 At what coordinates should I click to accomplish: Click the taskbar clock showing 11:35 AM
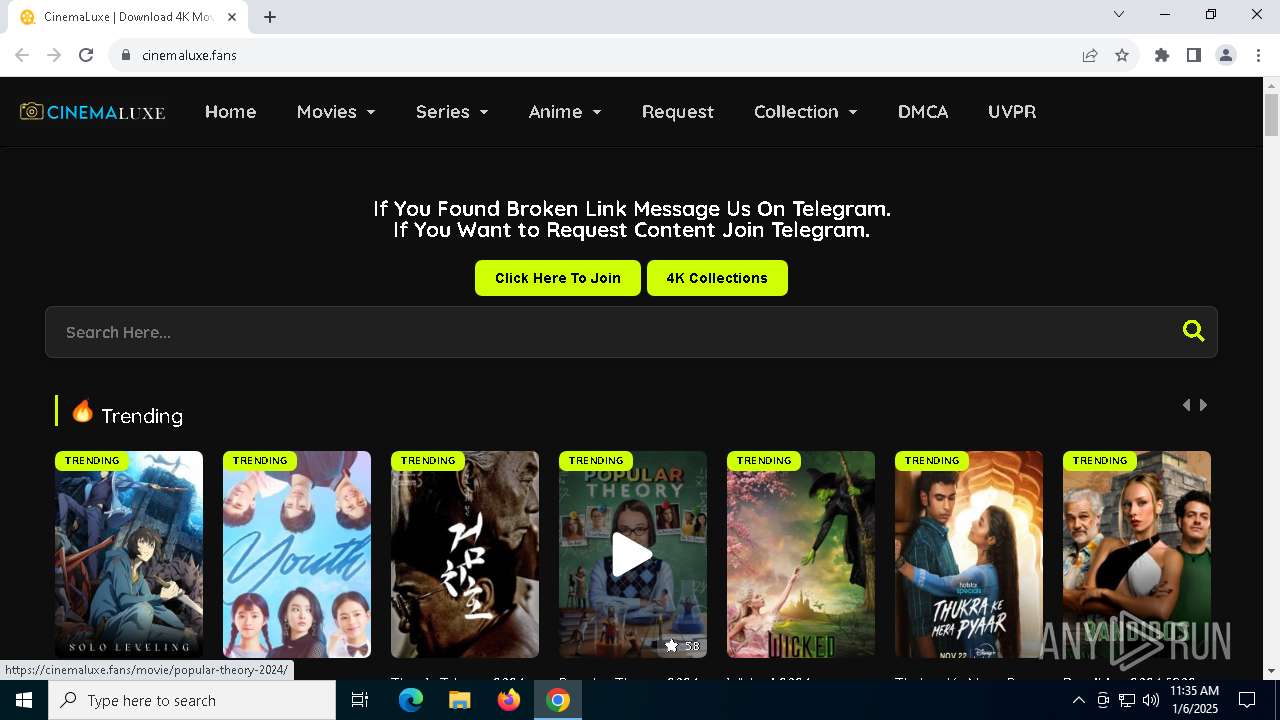[1194, 700]
